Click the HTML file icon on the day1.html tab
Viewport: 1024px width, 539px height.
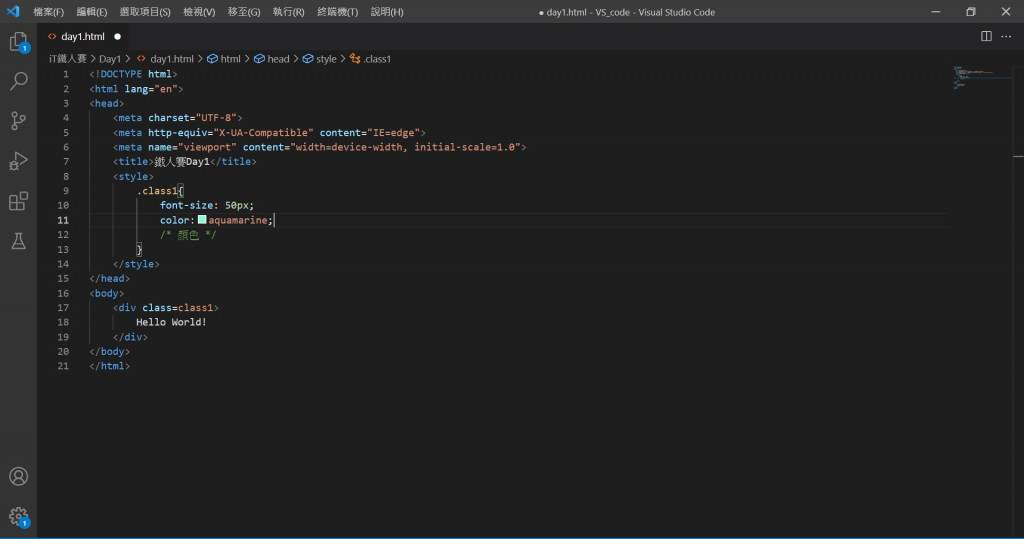point(52,37)
